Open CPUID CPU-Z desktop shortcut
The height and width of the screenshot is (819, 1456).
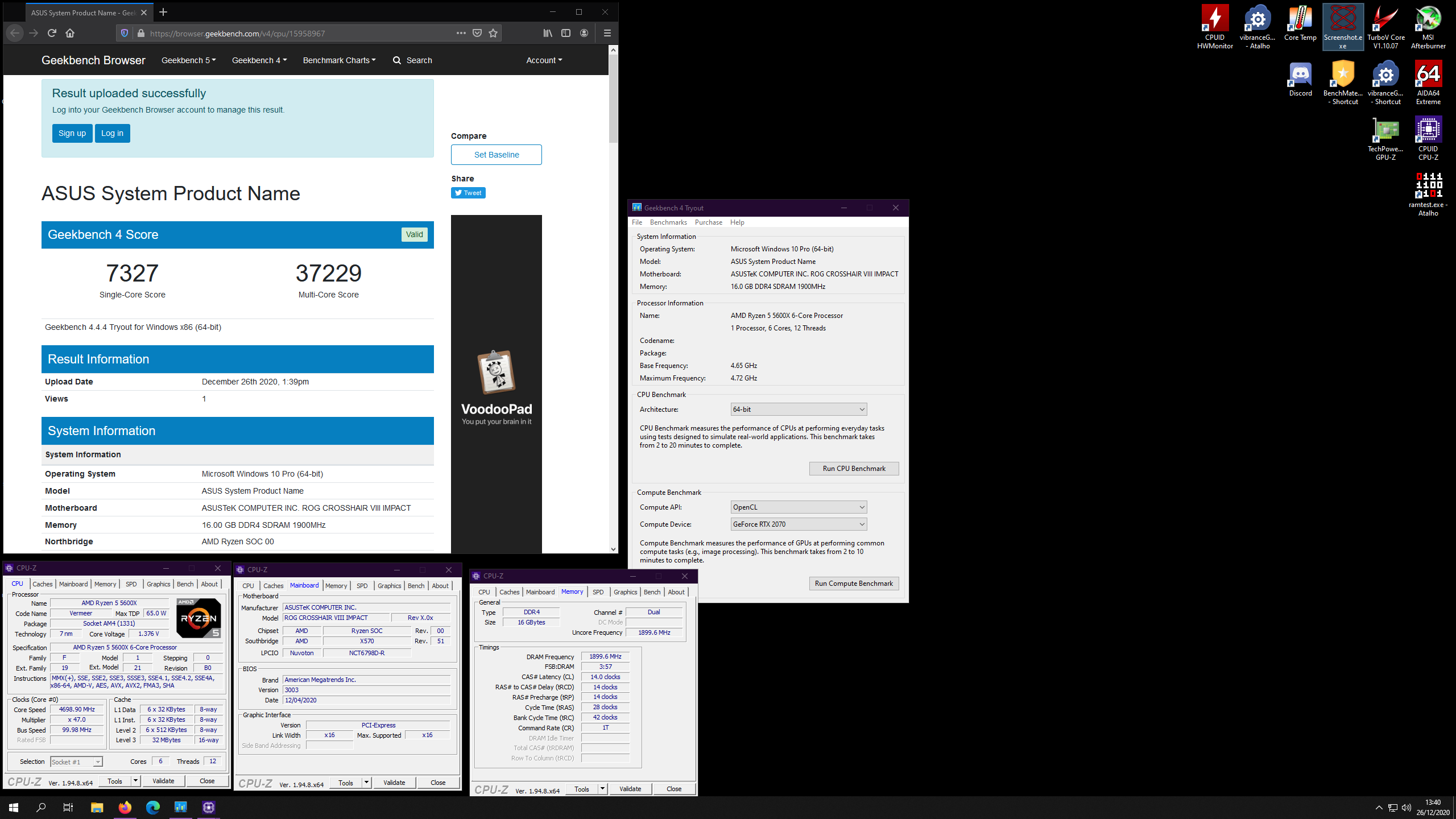(1428, 139)
